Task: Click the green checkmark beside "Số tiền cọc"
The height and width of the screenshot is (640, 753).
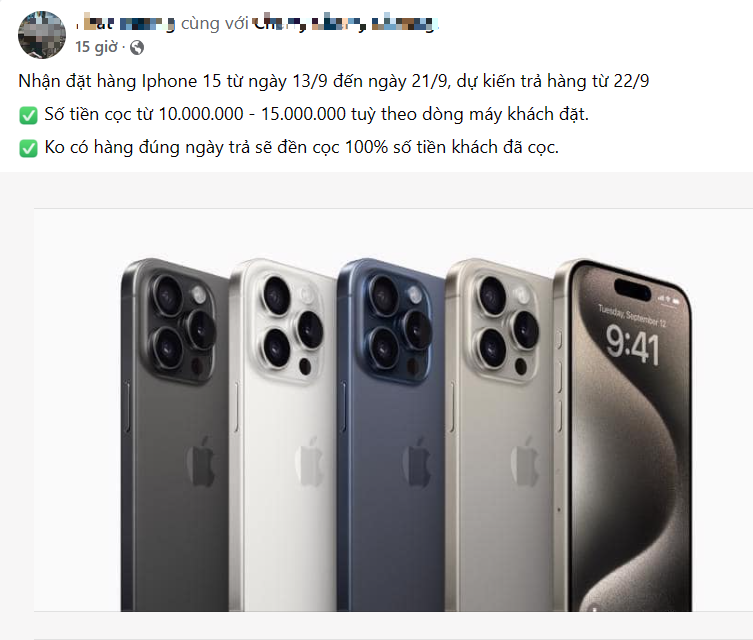Action: click(29, 115)
